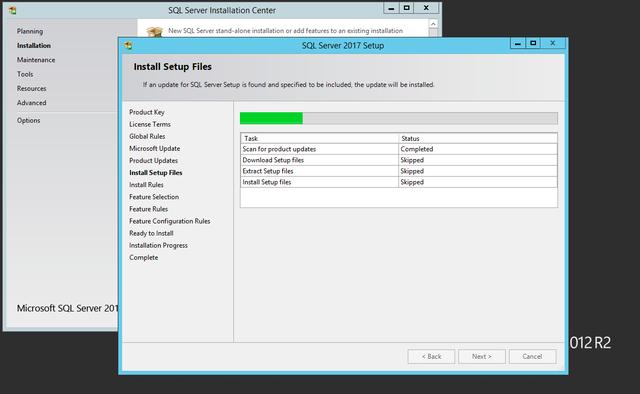Select Advanced in Installation Center sidebar
Viewport: 640px width, 394px height.
pos(31,102)
